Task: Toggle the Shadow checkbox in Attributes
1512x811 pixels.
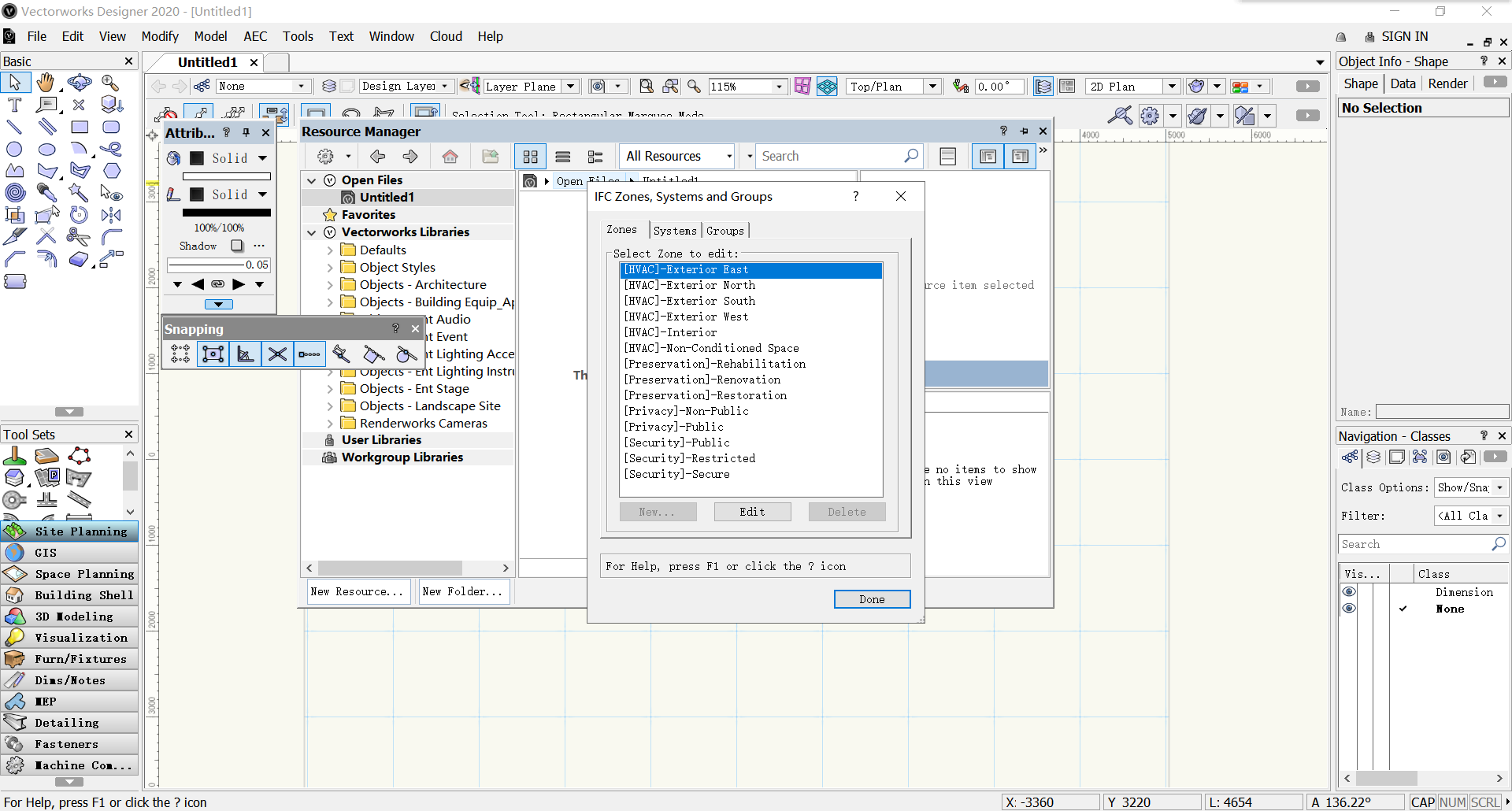Action: pyautogui.click(x=237, y=246)
